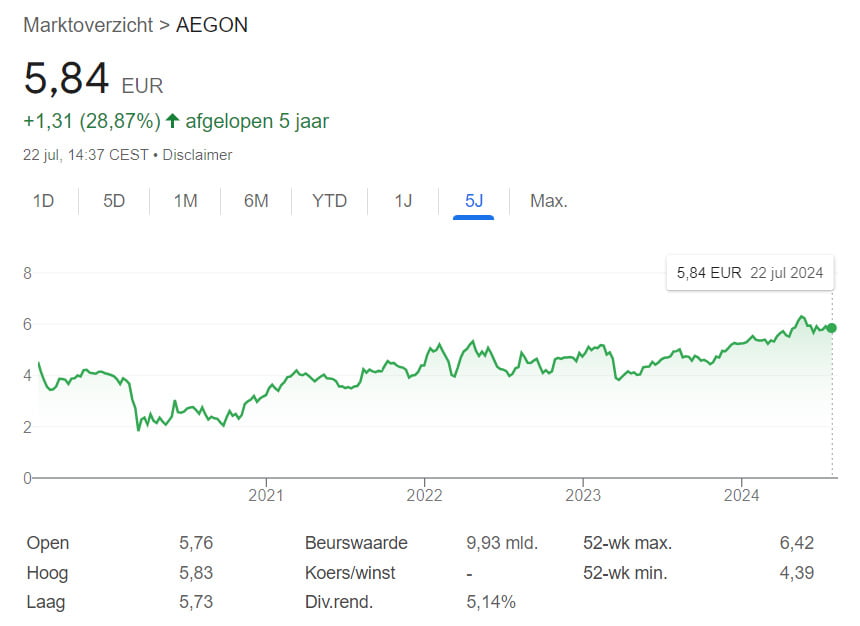Click the 2022 x-axis label

(424, 495)
